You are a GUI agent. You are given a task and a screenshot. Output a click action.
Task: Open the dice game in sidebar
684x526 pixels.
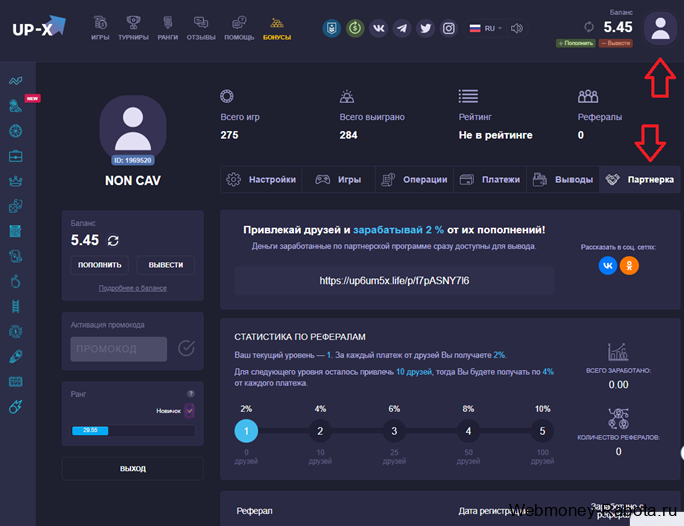[16, 206]
